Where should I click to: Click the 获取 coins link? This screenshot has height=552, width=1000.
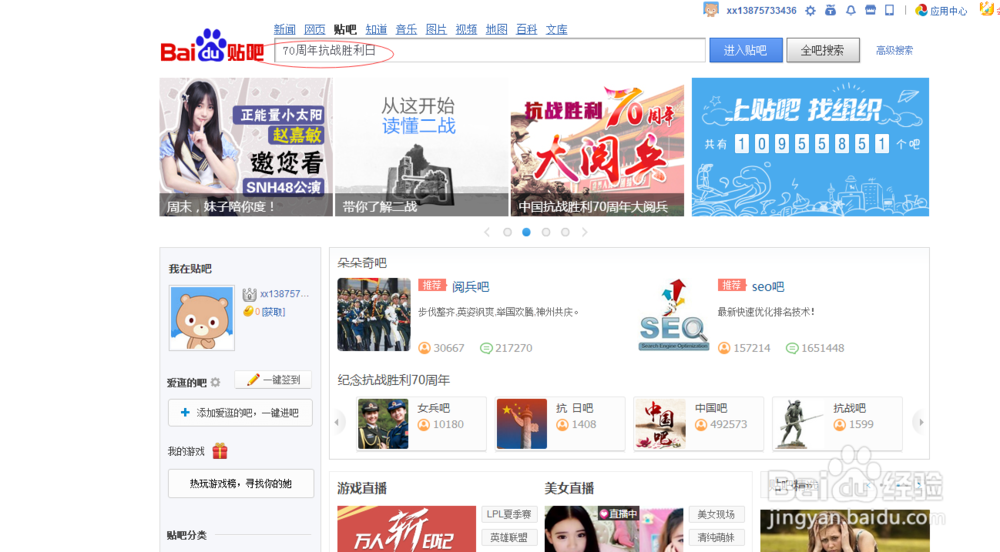(x=274, y=312)
